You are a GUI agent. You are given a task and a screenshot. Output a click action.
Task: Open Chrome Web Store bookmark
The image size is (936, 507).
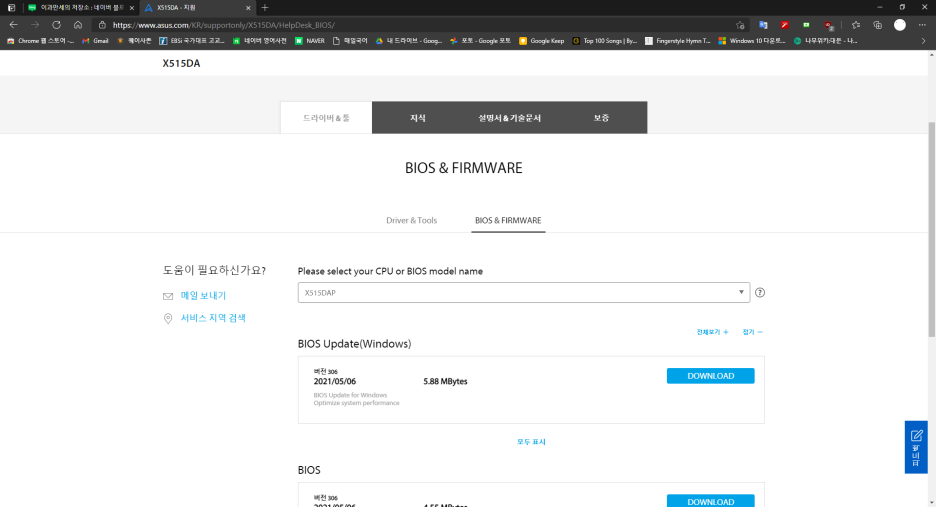click(x=41, y=41)
